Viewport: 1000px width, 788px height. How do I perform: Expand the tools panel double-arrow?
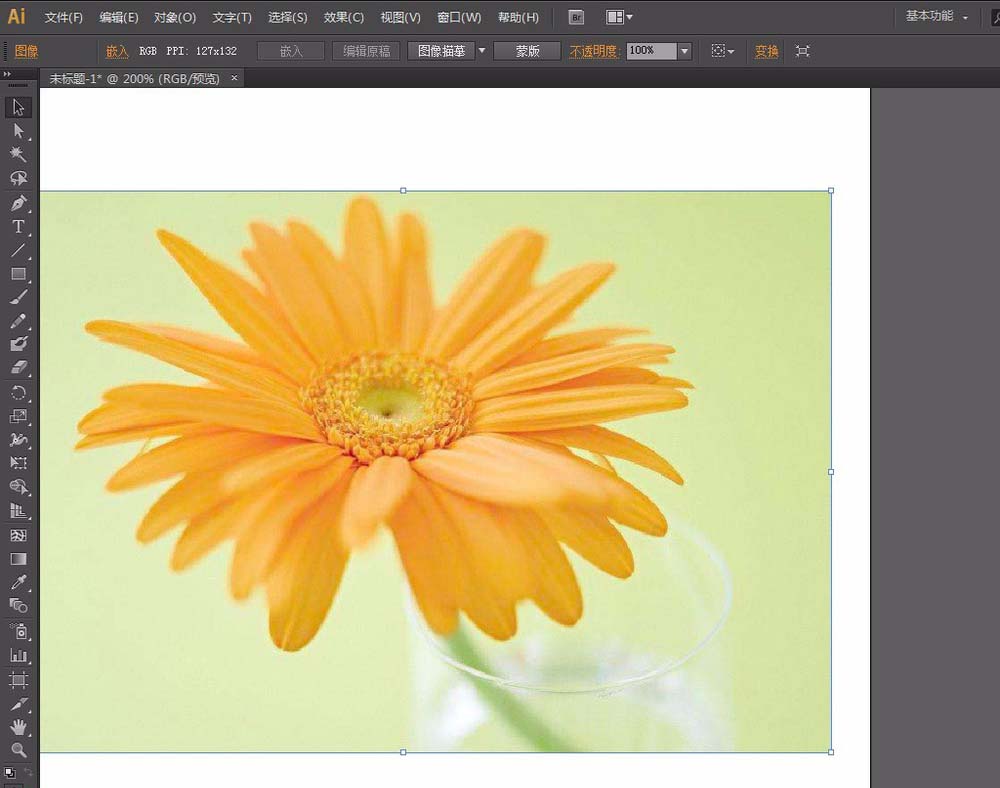pyautogui.click(x=7, y=74)
